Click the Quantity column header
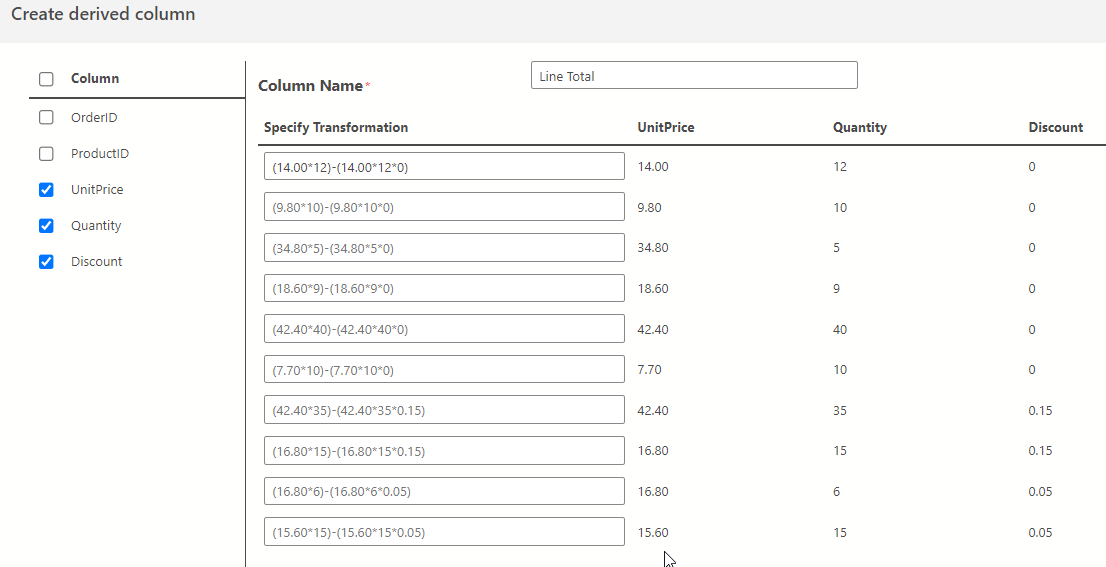The image size is (1106, 567). (x=860, y=127)
